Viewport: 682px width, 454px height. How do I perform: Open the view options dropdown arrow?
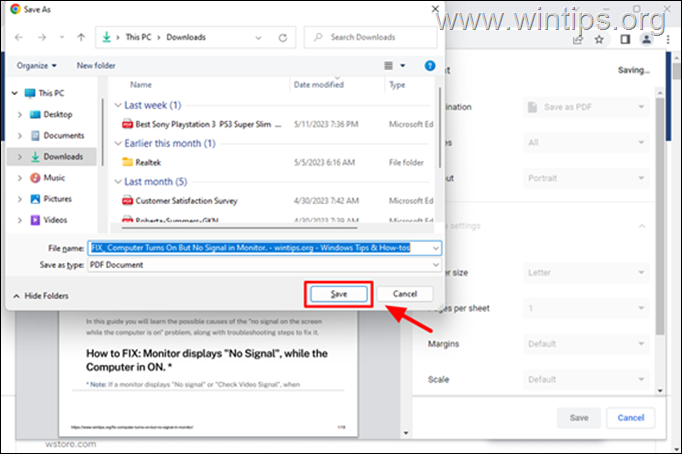click(403, 66)
